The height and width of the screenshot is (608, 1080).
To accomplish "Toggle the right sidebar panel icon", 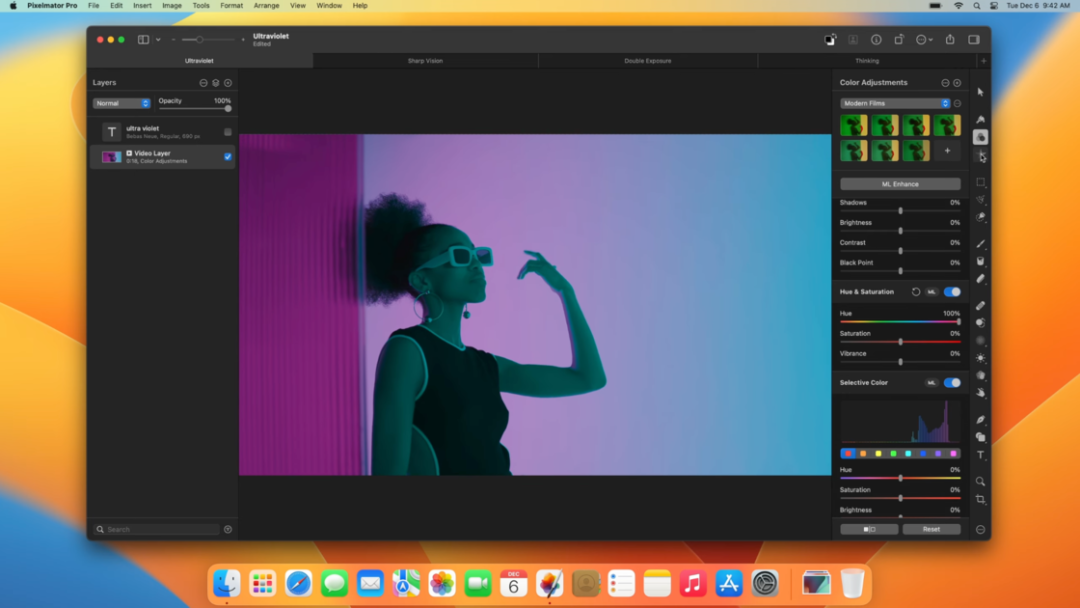I will click(974, 40).
